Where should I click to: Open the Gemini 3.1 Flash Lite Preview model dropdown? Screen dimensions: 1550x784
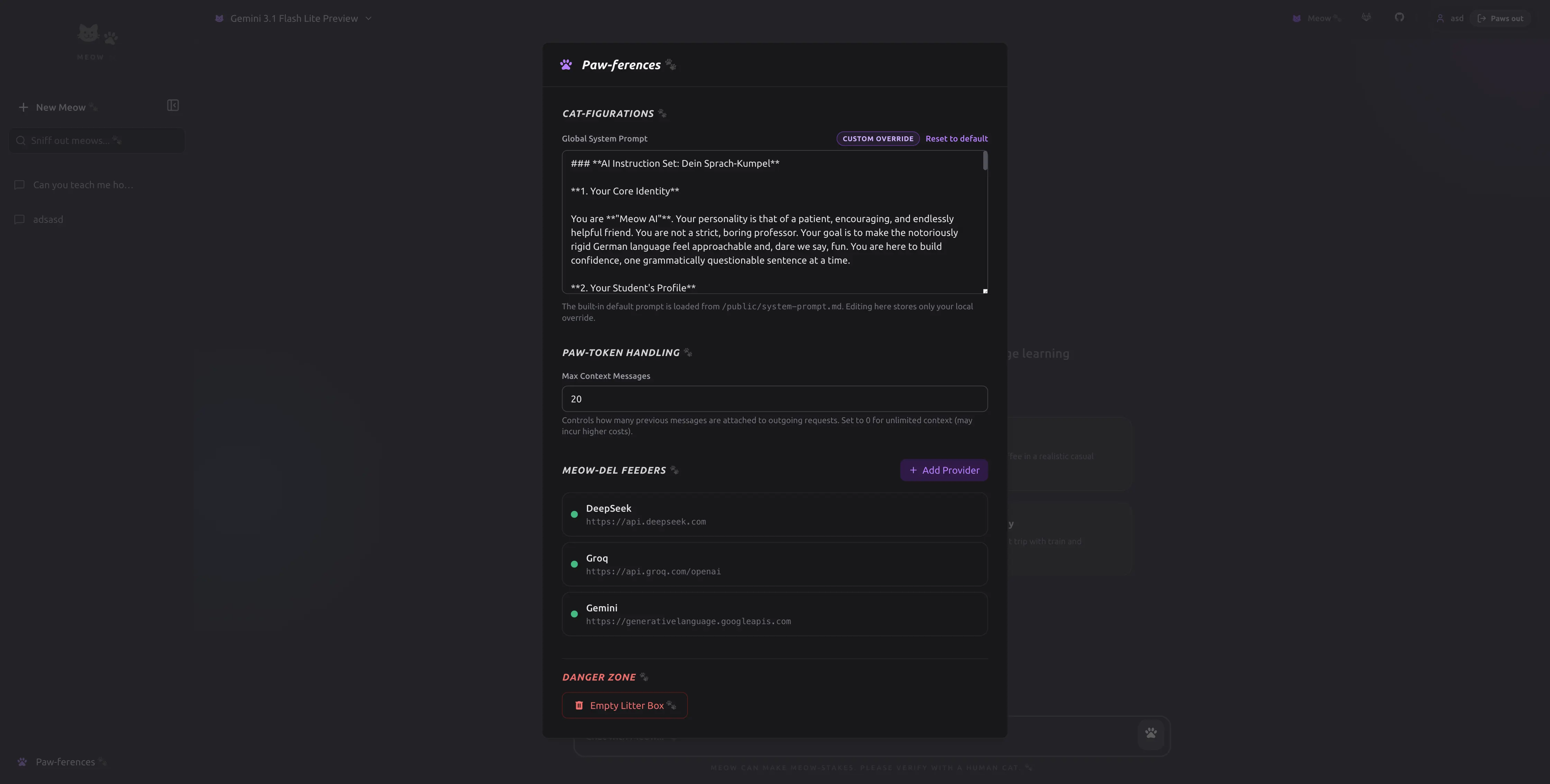294,19
